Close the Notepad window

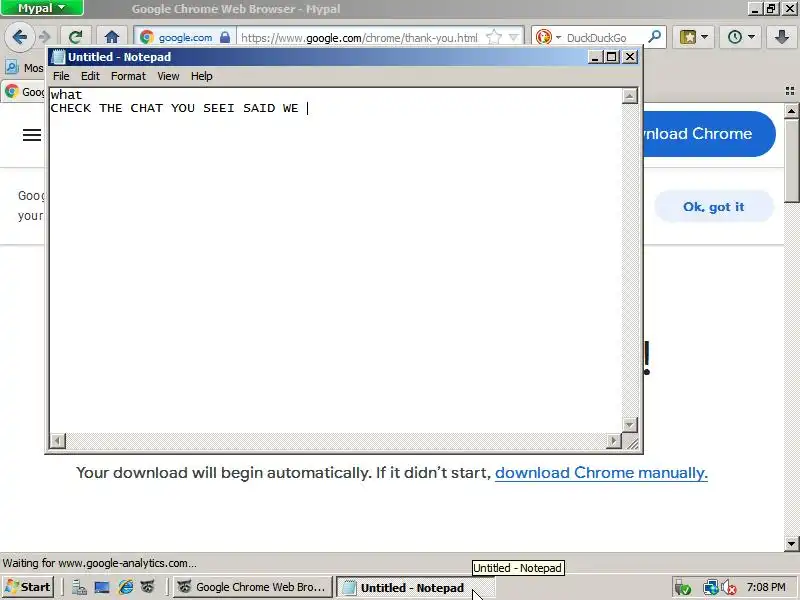pos(631,57)
